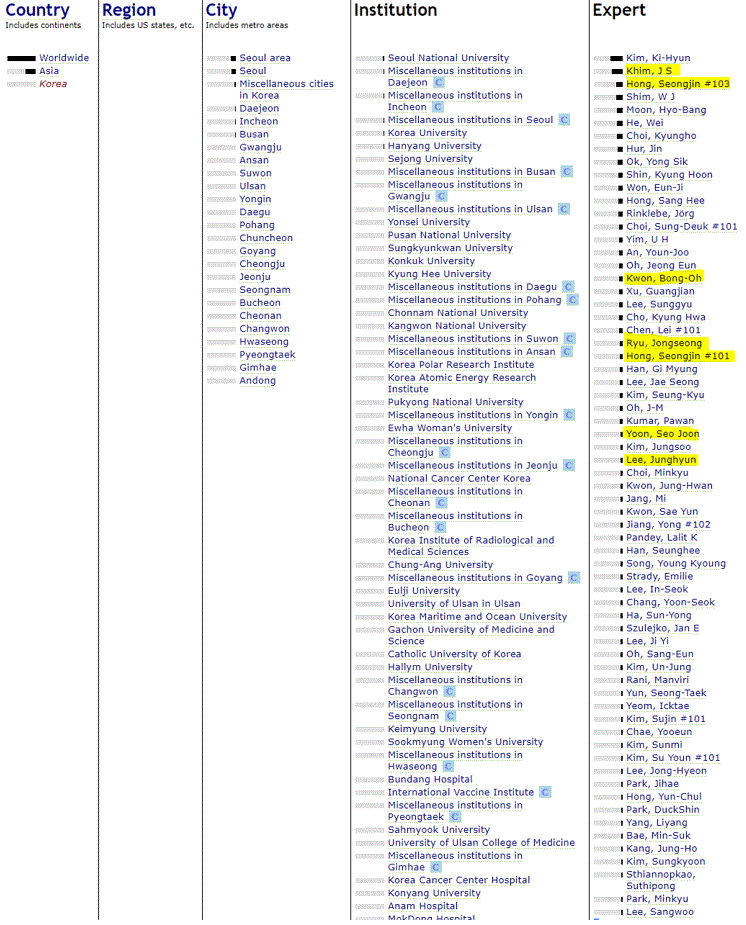Click the C icon next to Miscellaneous institutions in Cheonan
This screenshot has height=925, width=746.
pyautogui.click(x=441, y=503)
